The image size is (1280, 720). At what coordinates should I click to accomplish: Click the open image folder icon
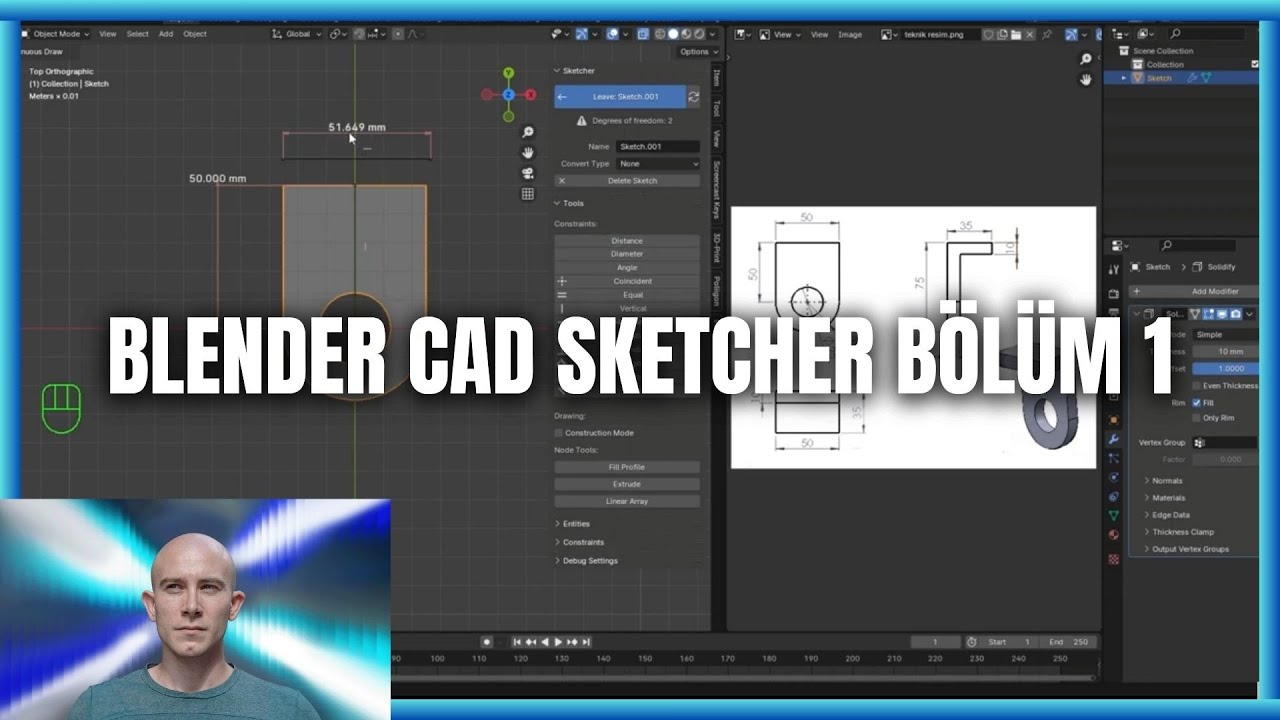tap(1015, 34)
